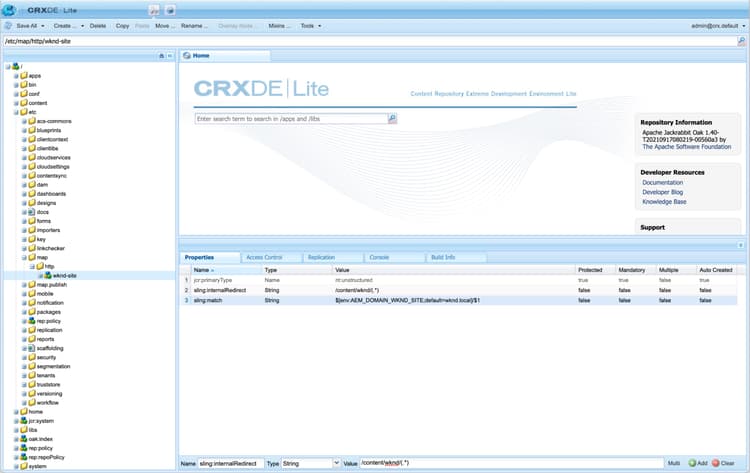Open the Create dropdown arrow

(82, 26)
